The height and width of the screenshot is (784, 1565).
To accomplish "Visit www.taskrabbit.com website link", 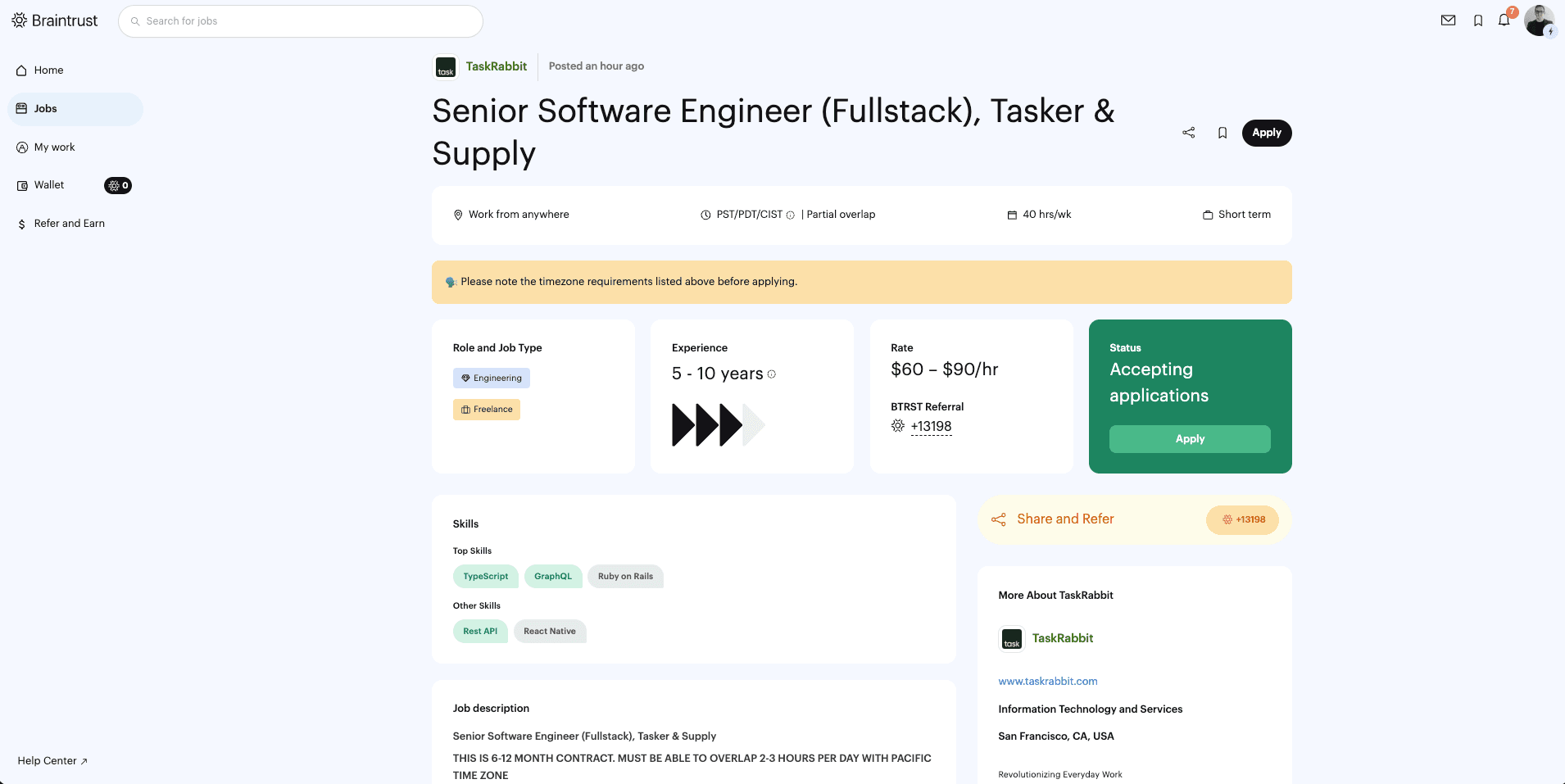I will point(1048,682).
